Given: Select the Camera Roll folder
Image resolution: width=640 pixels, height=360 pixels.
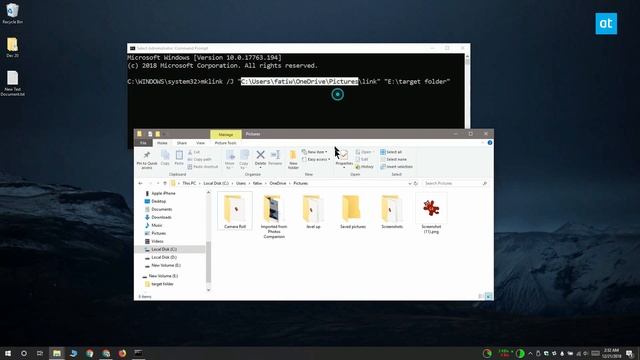Looking at the screenshot, I should pos(235,211).
